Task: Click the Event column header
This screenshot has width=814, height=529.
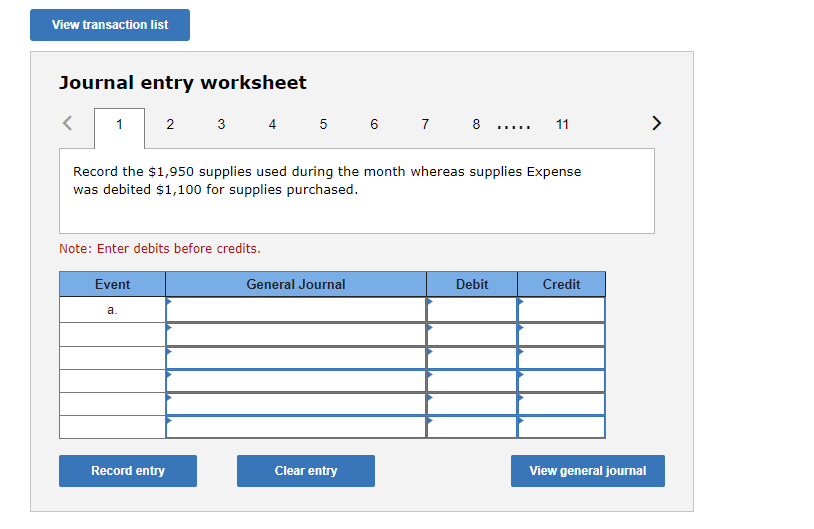Action: (113, 284)
